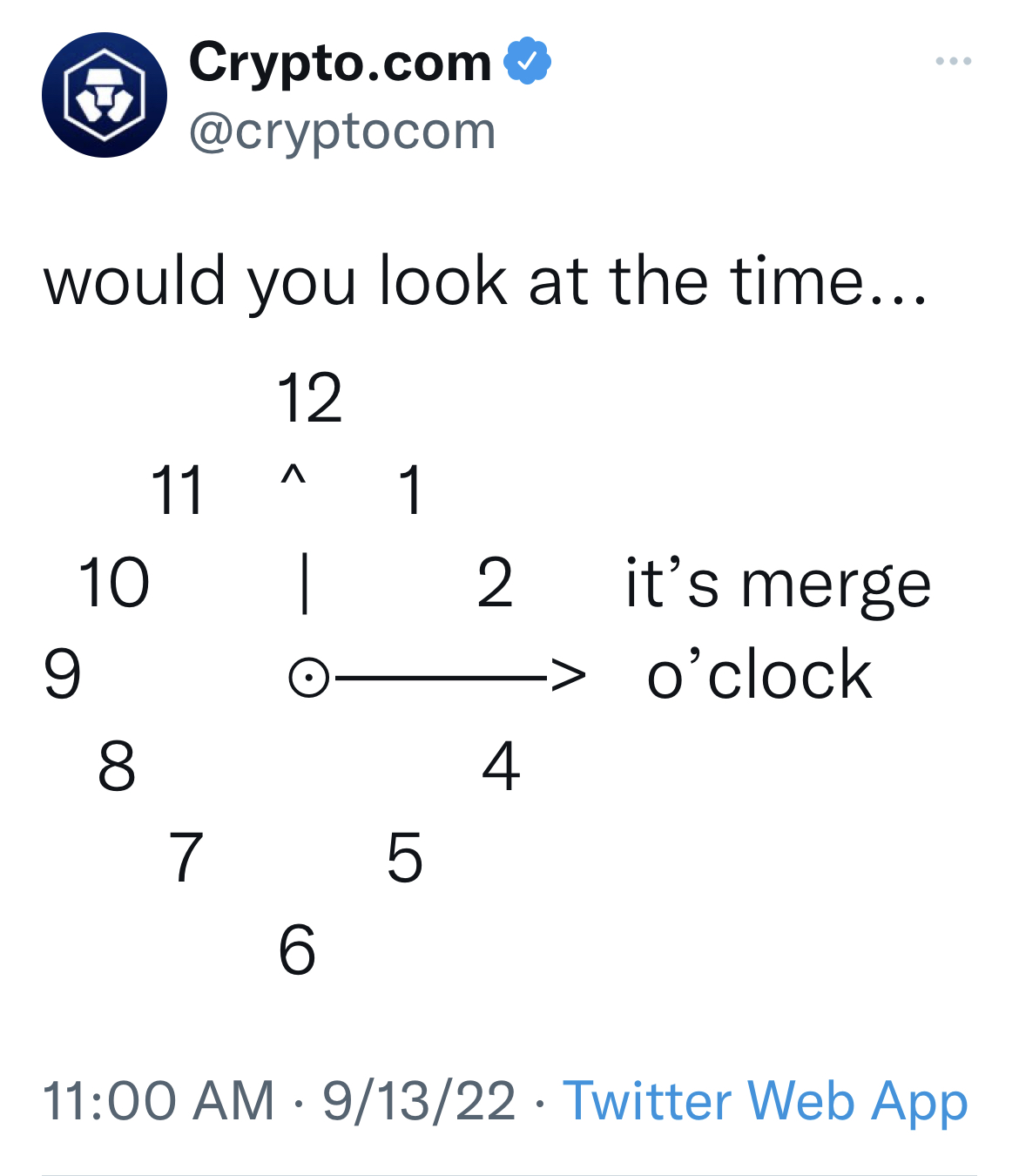Click the number 10 on the text clock
The width and height of the screenshot is (1019, 1176).
[114, 583]
